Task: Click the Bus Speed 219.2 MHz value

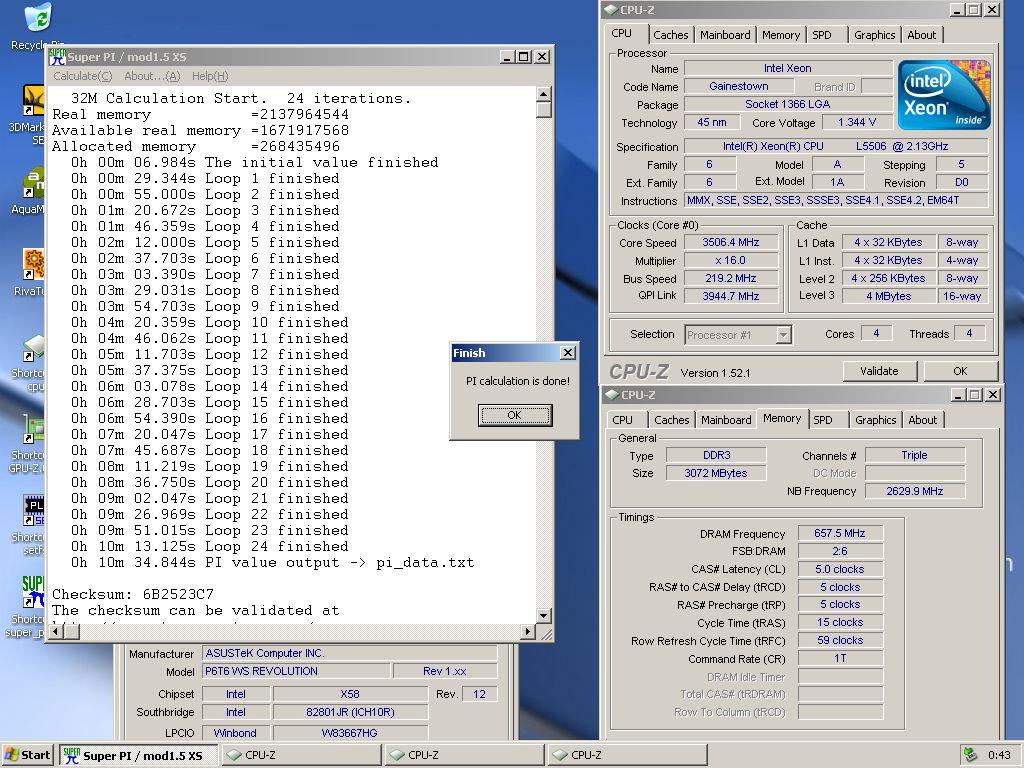Action: [731, 278]
